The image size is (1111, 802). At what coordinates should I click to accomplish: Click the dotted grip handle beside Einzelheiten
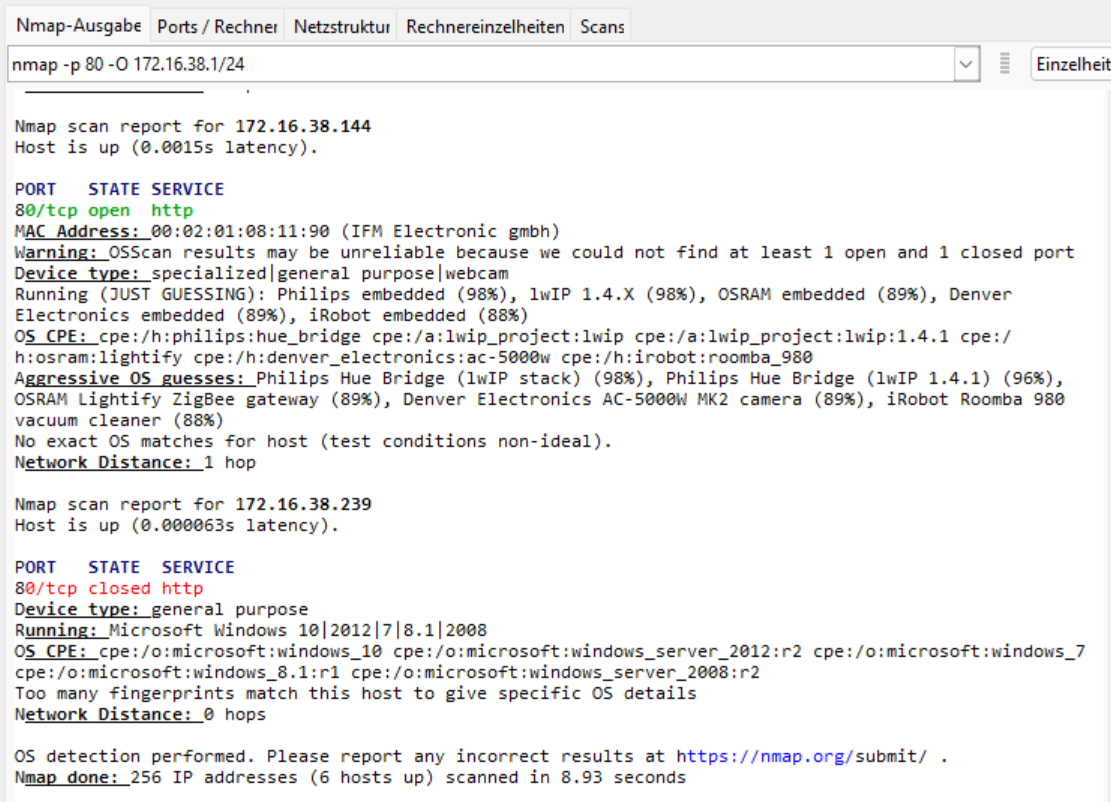[1005, 65]
